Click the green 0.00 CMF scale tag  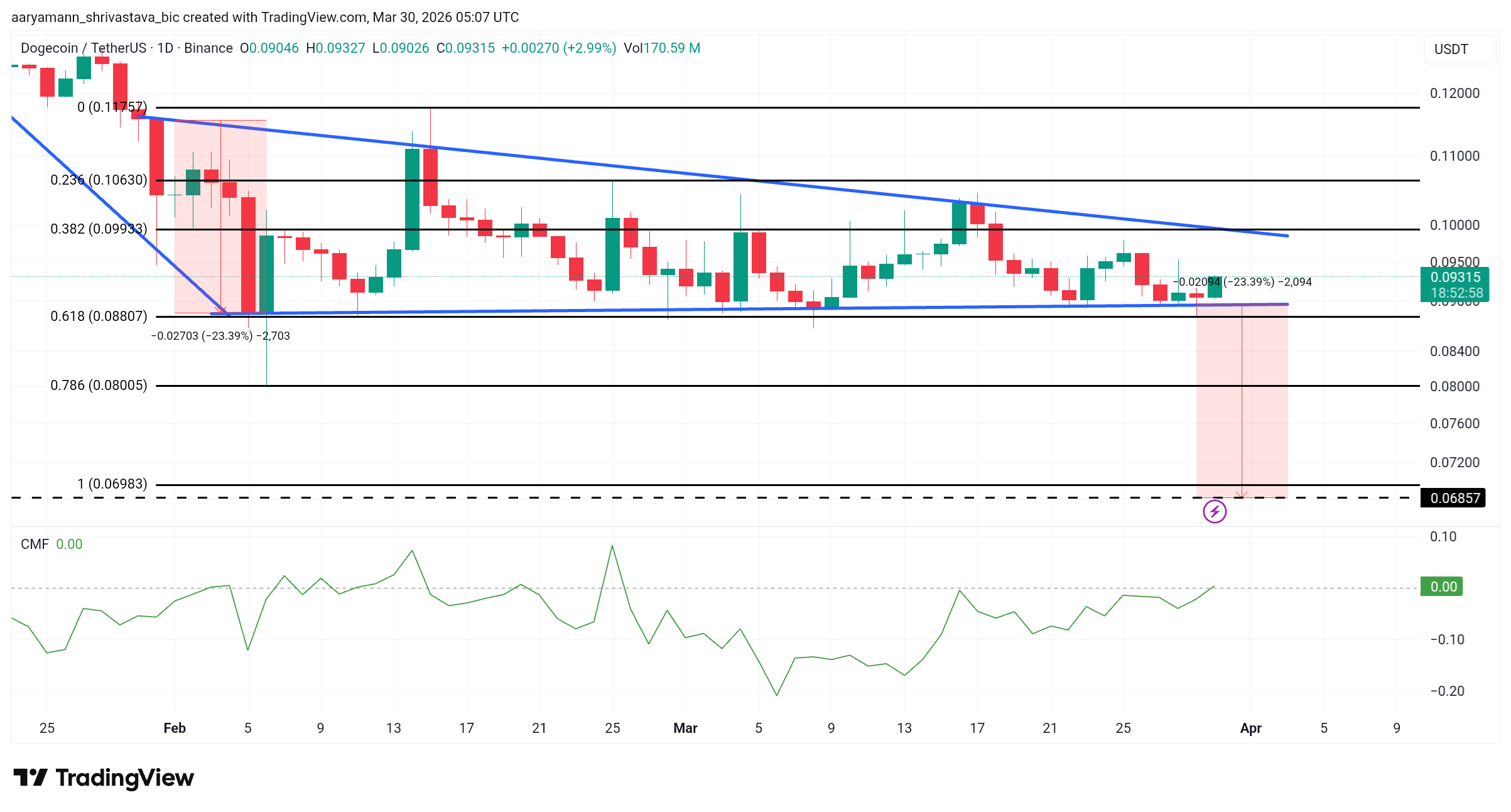click(1443, 586)
